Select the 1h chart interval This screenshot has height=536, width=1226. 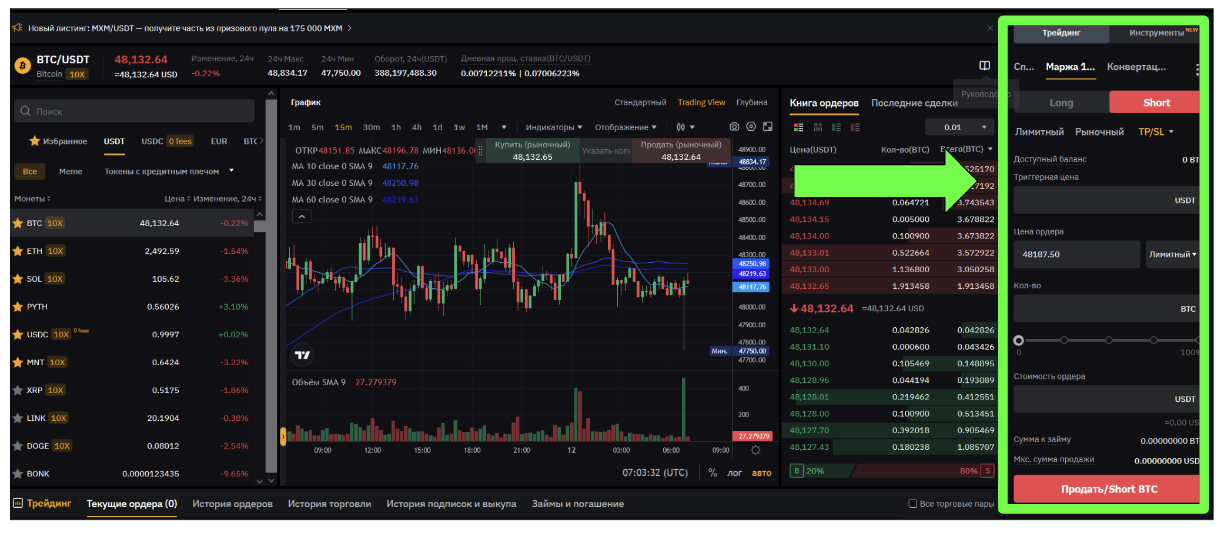(397, 127)
